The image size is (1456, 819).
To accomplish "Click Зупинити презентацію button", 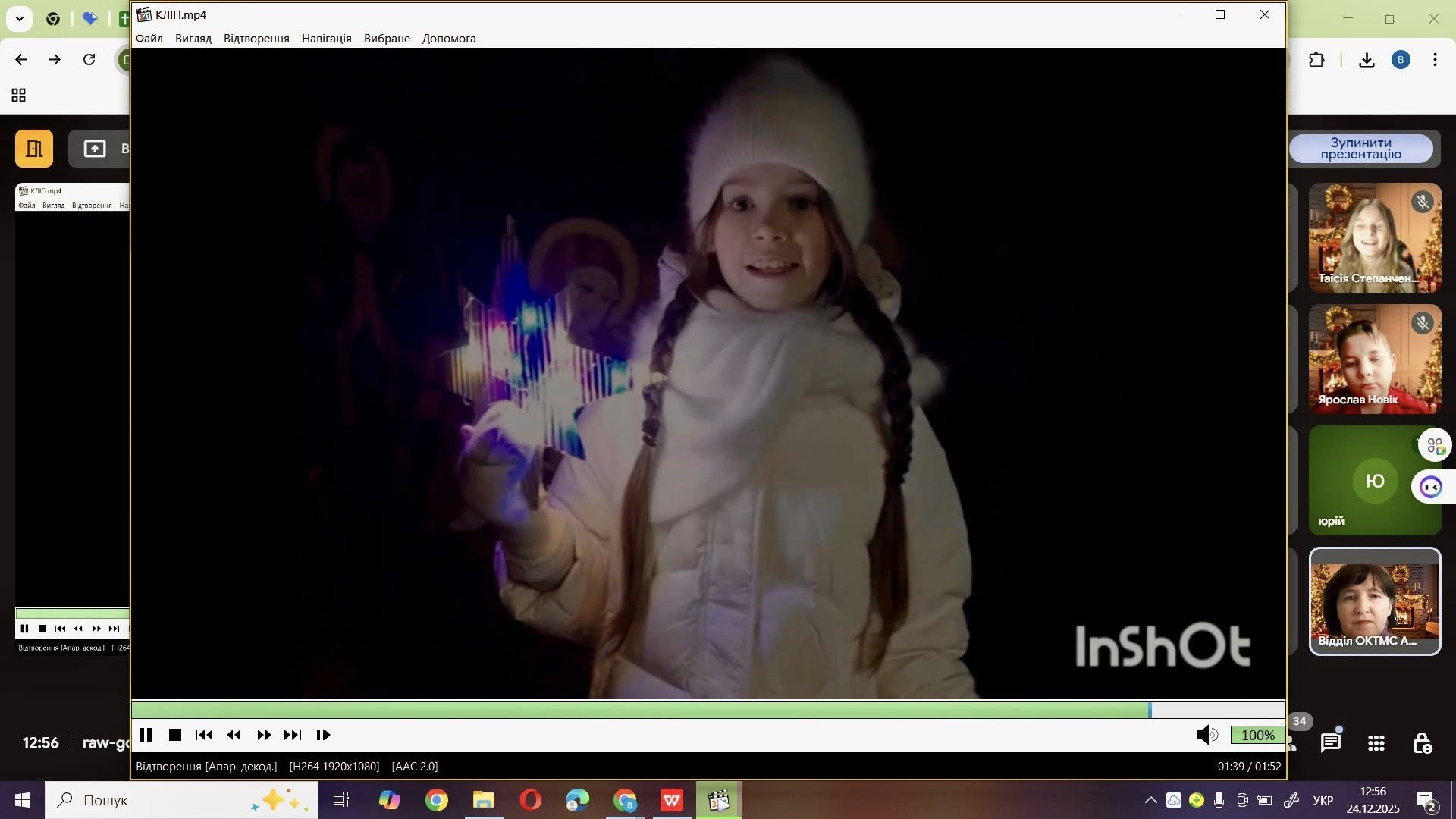I will coord(1360,149).
